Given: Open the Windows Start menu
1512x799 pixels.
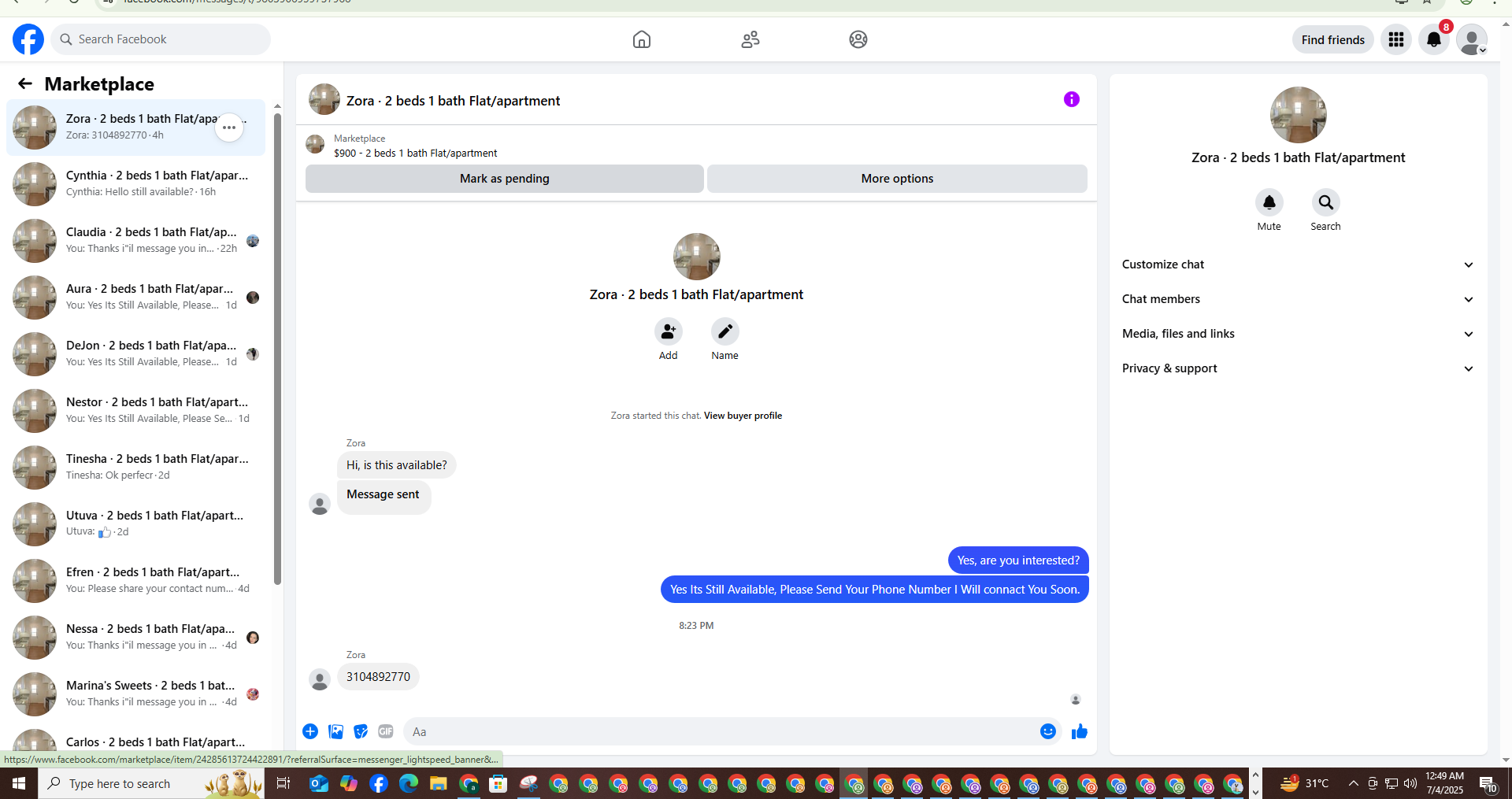Looking at the screenshot, I should [x=19, y=783].
